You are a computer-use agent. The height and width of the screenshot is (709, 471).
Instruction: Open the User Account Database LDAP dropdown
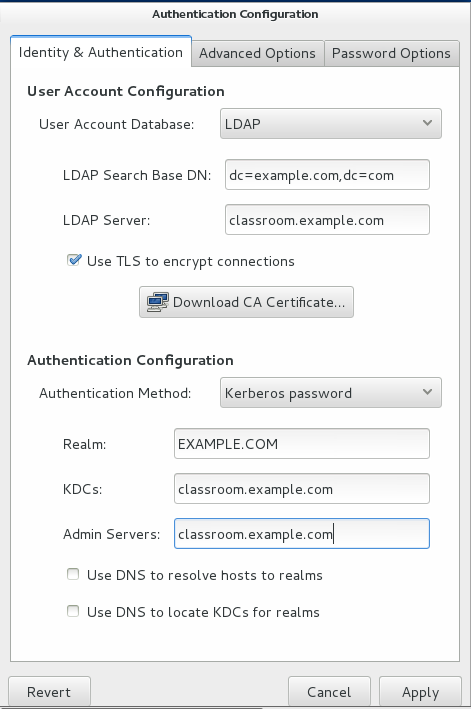pyautogui.click(x=331, y=123)
